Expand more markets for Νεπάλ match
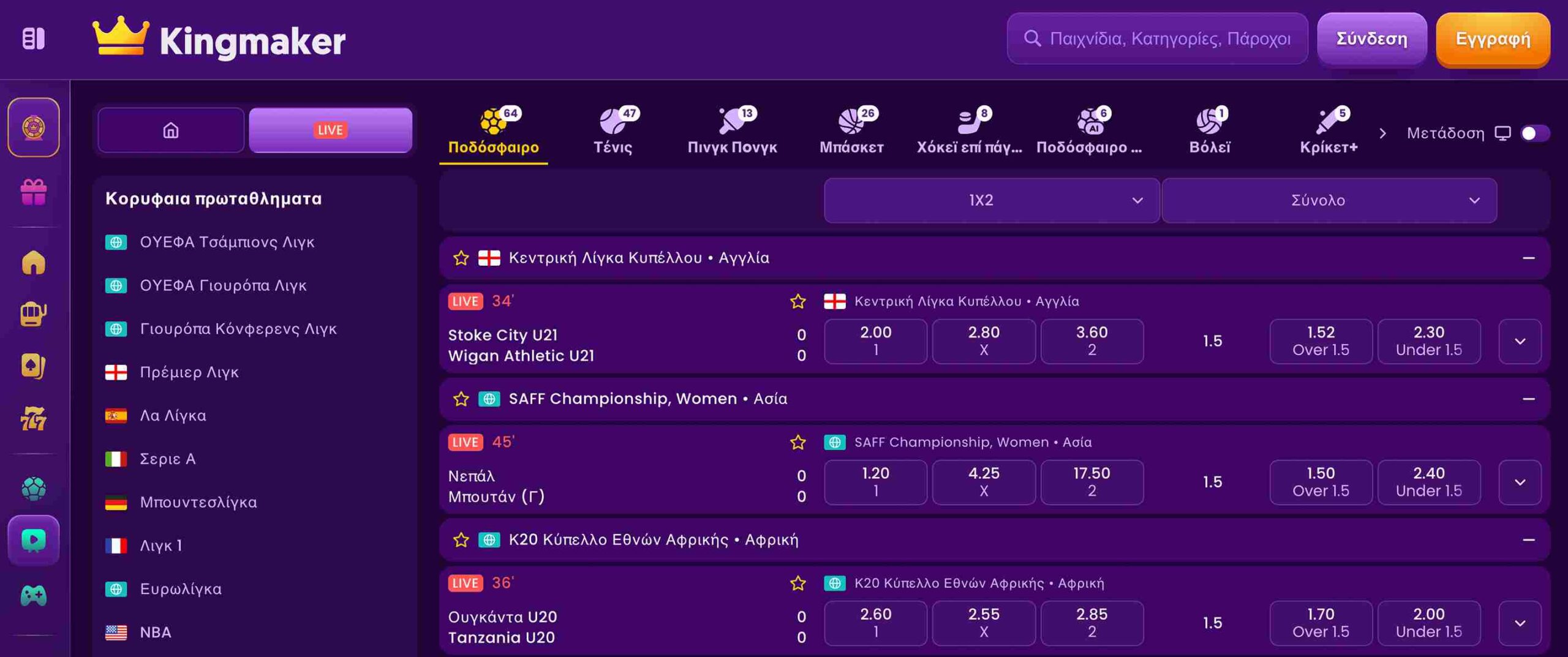 click(x=1520, y=482)
